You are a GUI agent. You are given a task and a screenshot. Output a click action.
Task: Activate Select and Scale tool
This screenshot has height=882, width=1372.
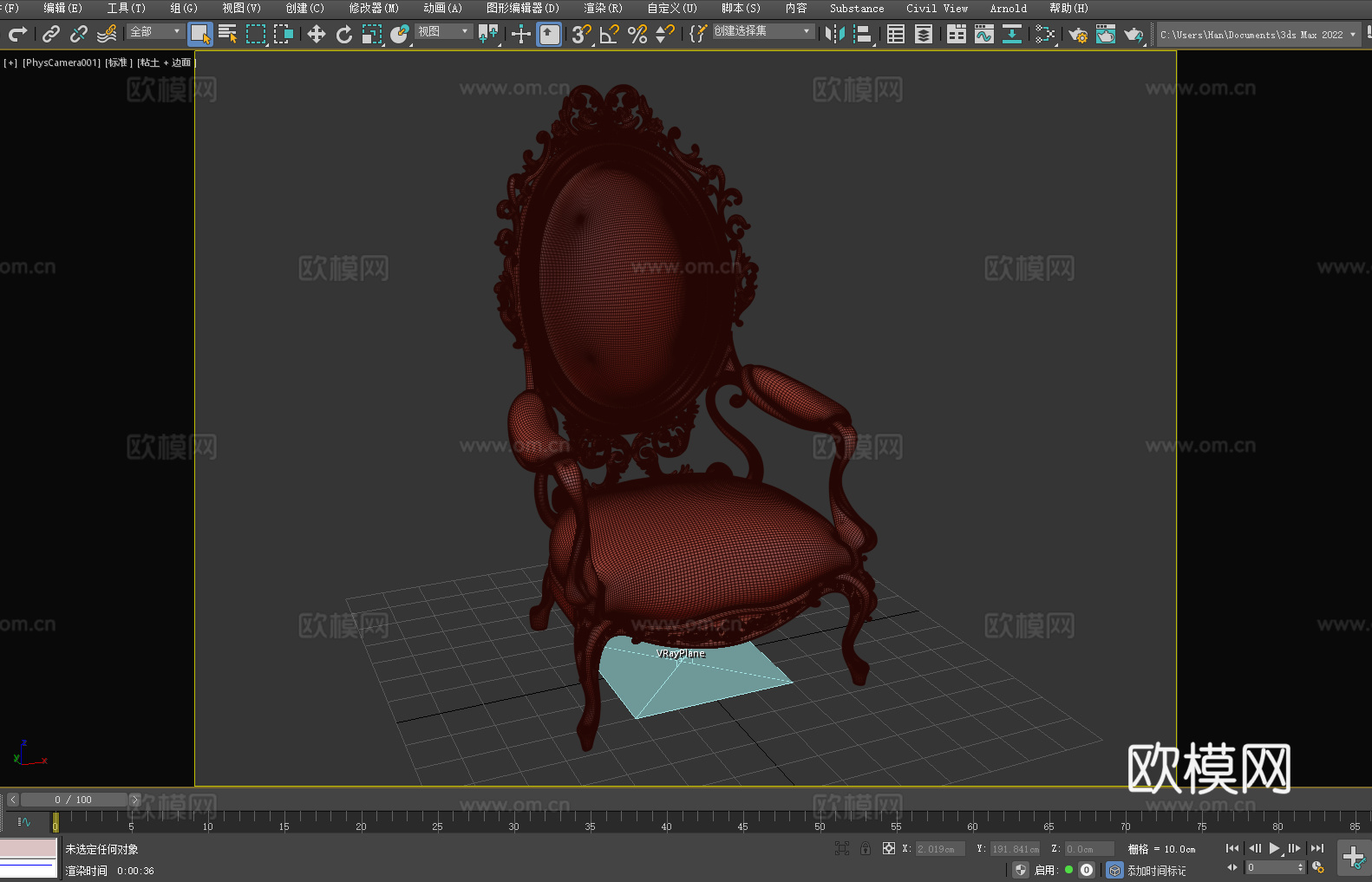pos(372,34)
